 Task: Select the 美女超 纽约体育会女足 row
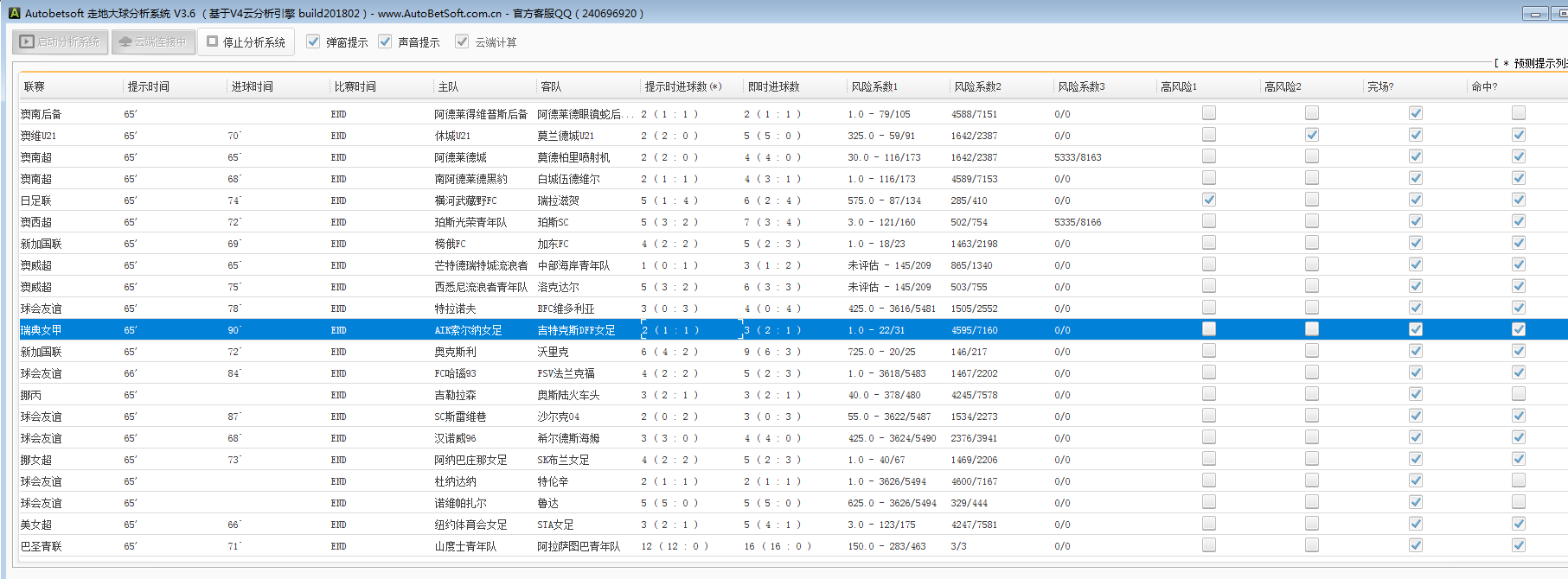(470, 525)
